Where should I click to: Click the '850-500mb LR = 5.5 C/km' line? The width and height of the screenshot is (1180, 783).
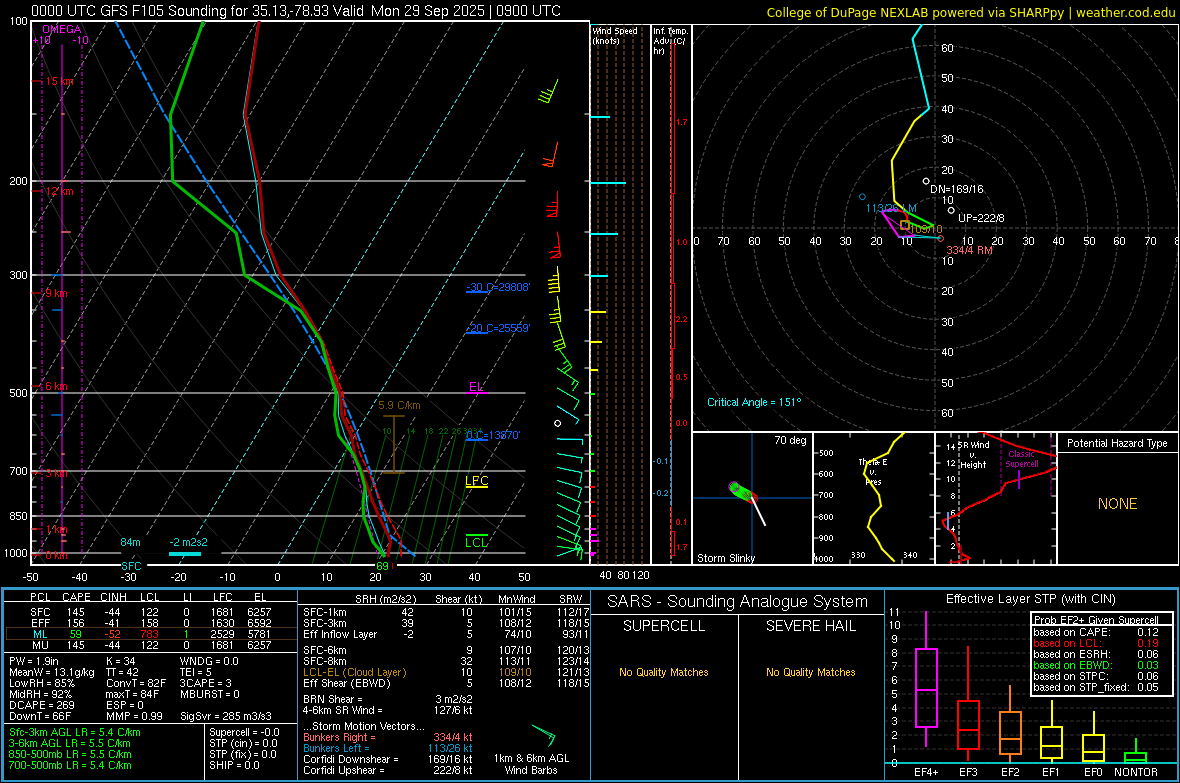[70, 754]
